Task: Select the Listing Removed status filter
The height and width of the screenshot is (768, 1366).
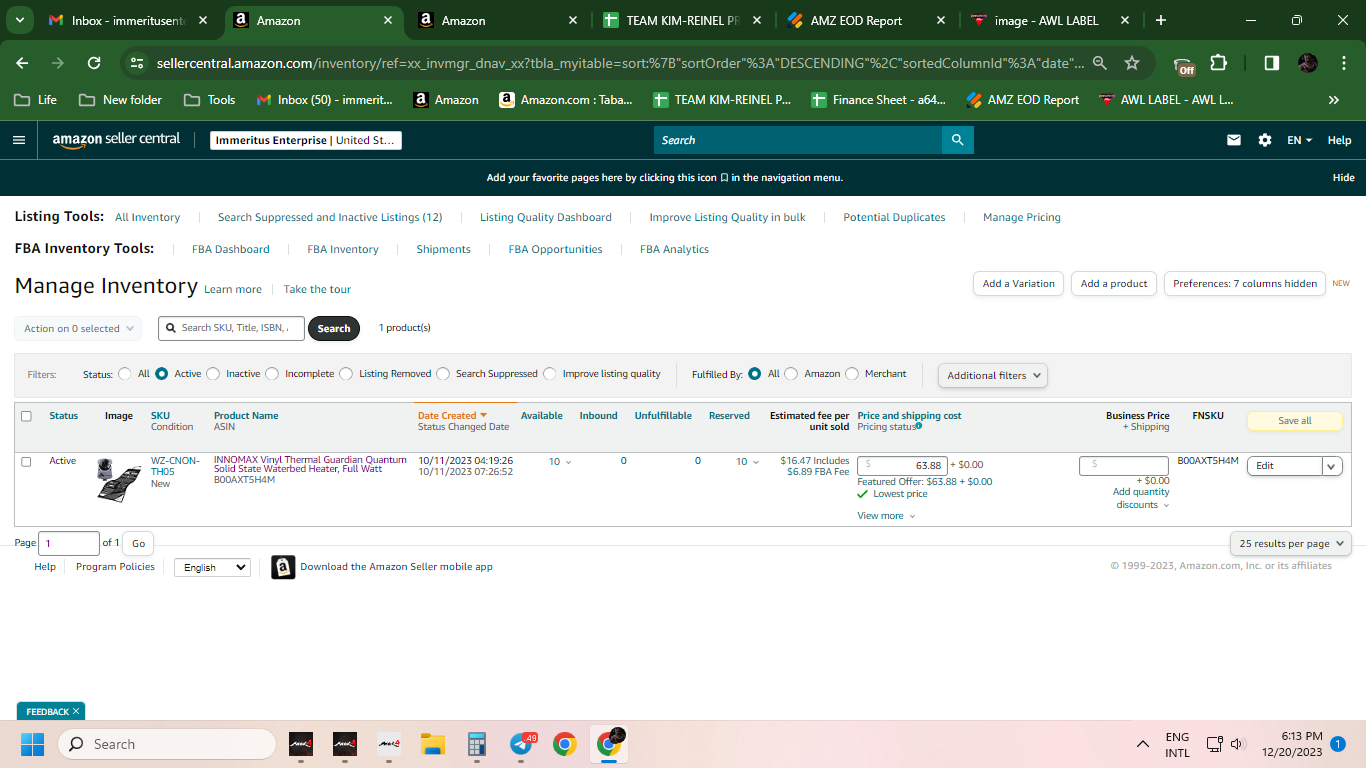Action: (346, 374)
